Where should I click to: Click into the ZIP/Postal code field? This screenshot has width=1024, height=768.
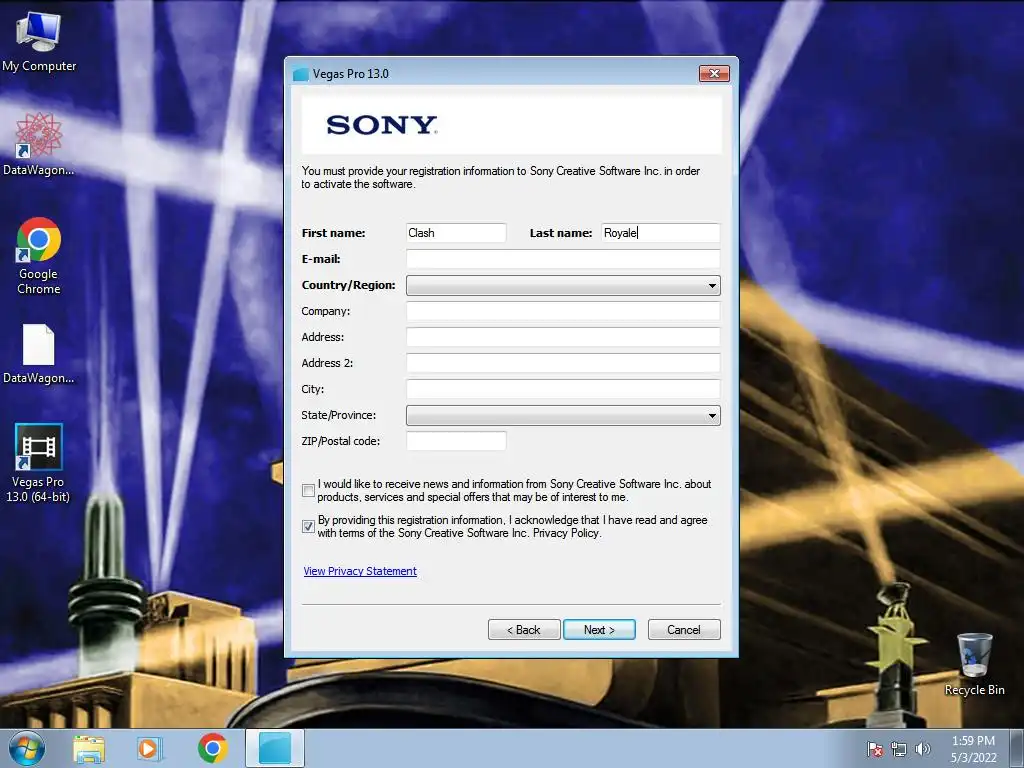(x=456, y=441)
